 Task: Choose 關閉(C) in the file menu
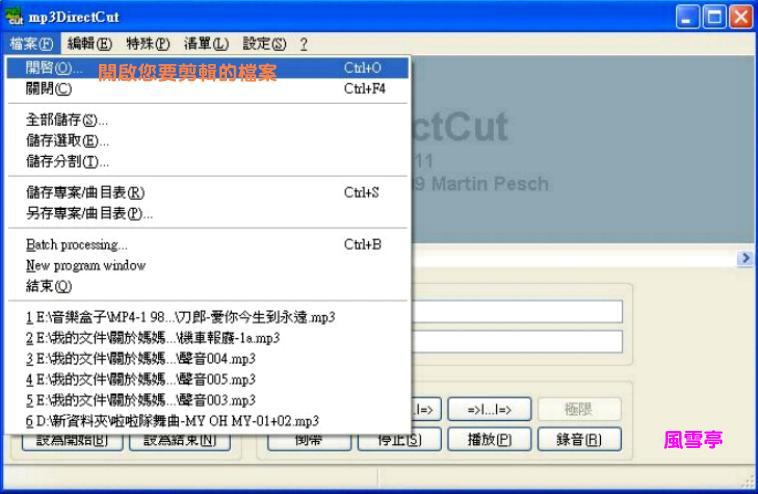pyautogui.click(x=207, y=88)
